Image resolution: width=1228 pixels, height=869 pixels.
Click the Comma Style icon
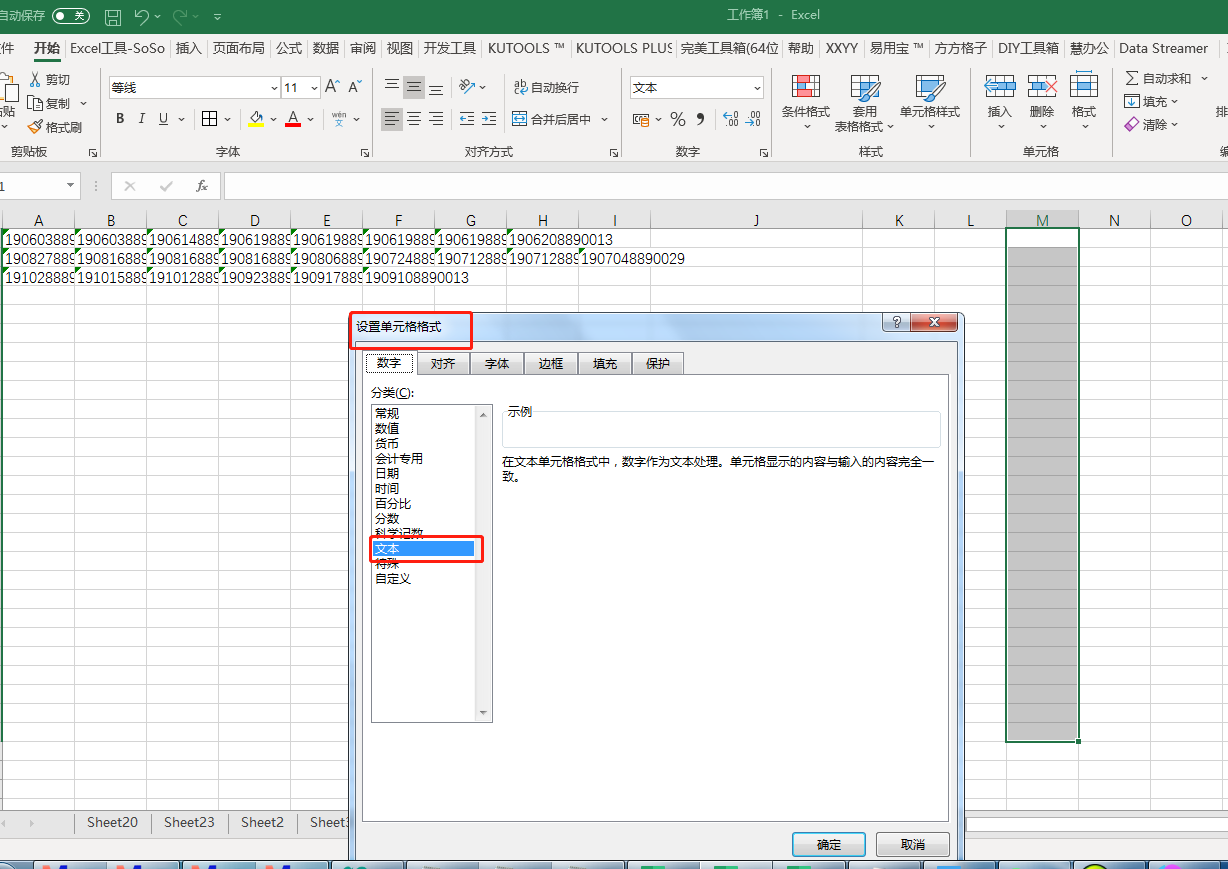[x=701, y=119]
